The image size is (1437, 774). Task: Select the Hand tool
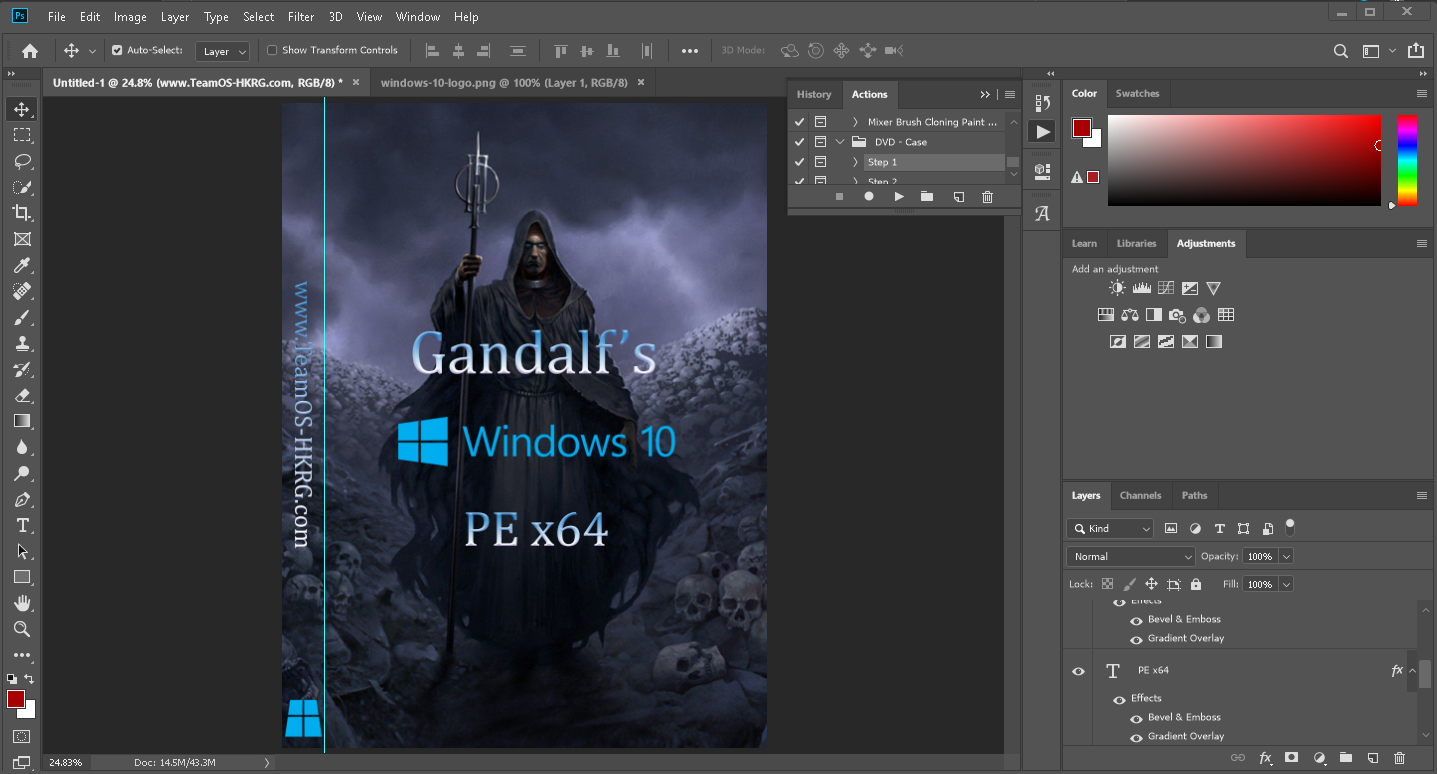pyautogui.click(x=22, y=603)
